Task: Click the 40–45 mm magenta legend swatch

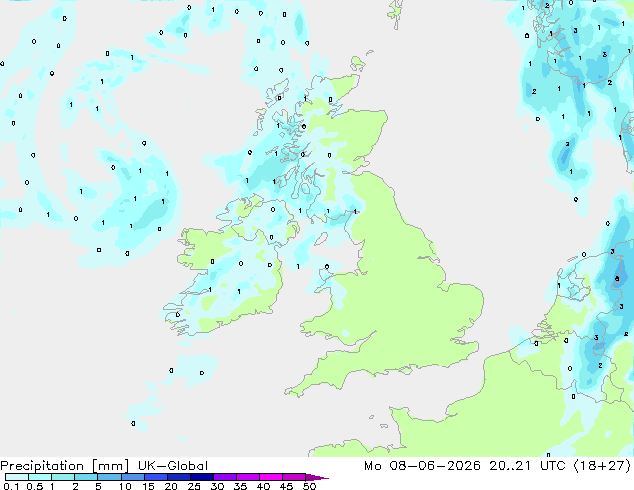Action: [x=271, y=477]
